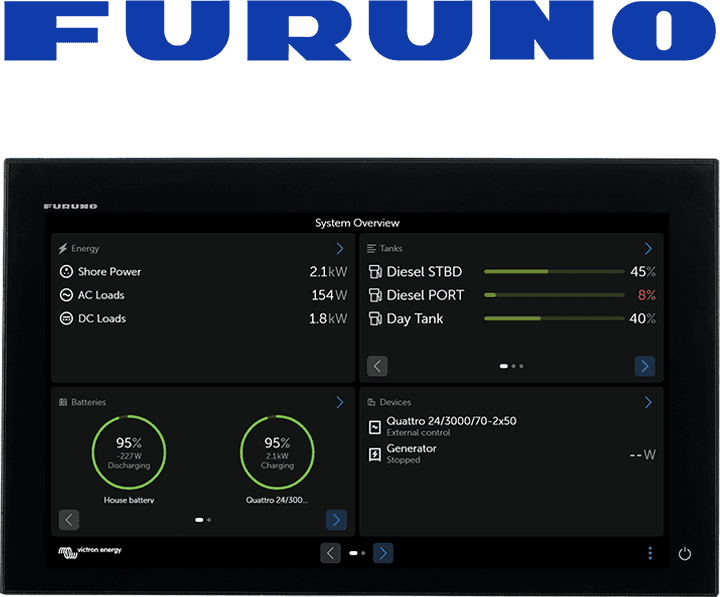
Task: Select the Generator device icon
Action: tap(375, 454)
